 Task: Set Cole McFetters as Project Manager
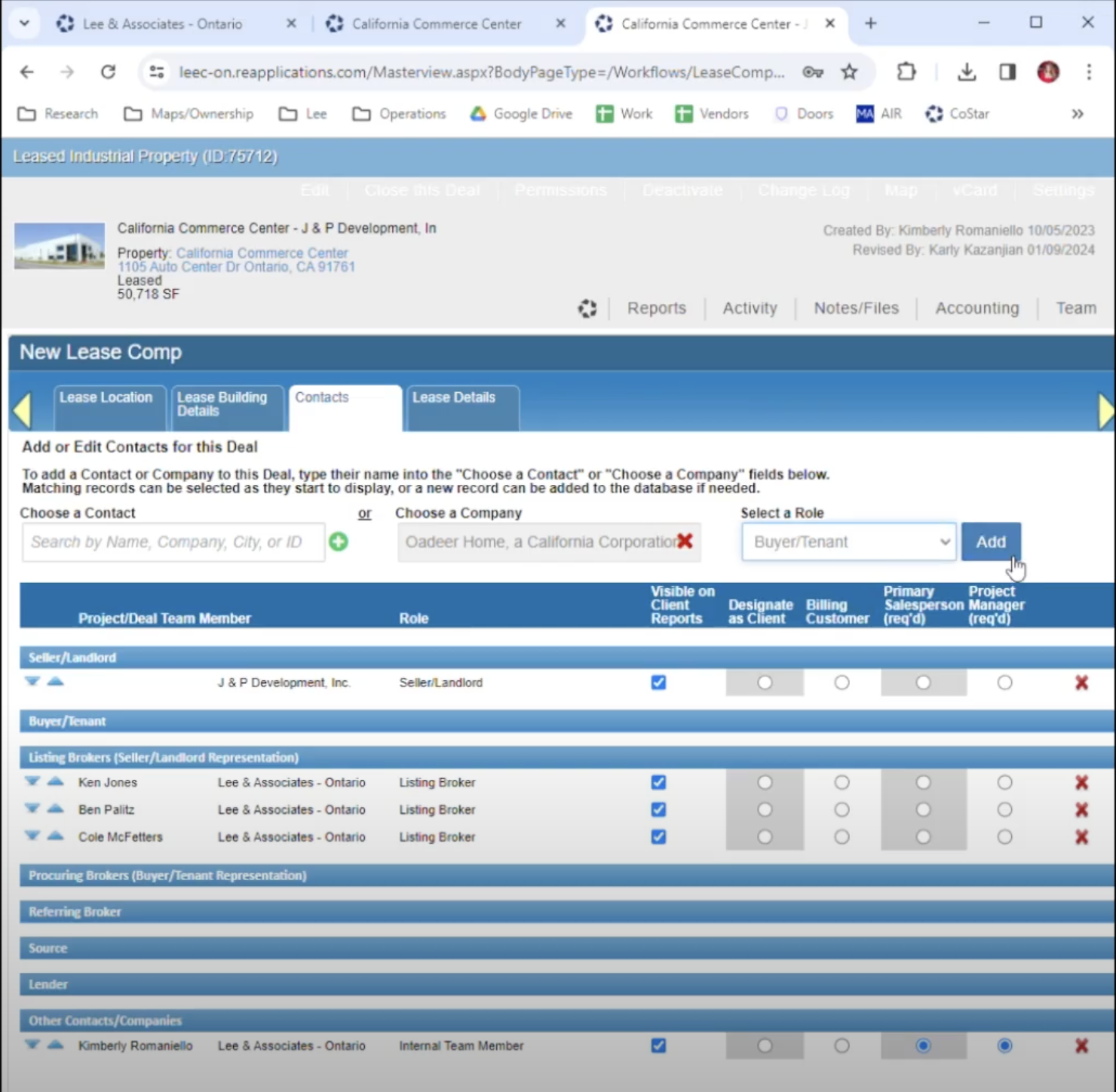1004,837
